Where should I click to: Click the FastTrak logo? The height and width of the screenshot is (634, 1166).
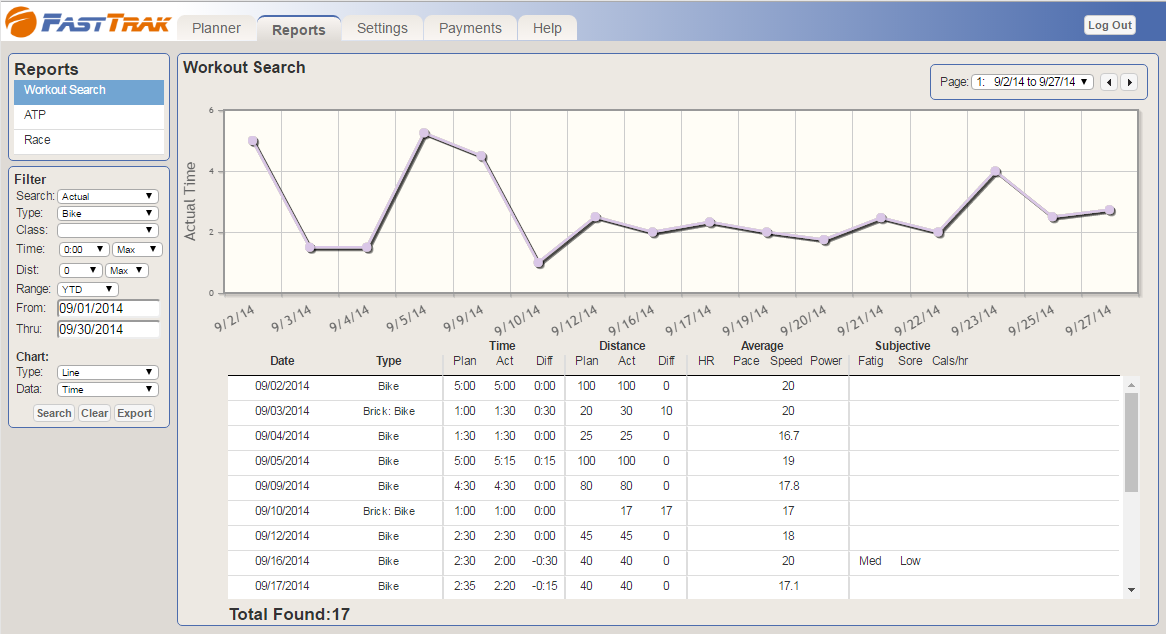click(87, 22)
